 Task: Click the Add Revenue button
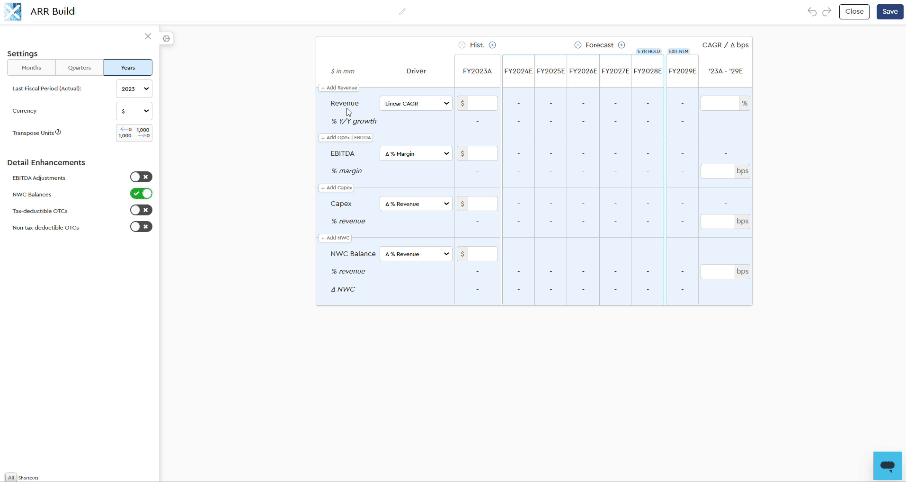pos(339,88)
